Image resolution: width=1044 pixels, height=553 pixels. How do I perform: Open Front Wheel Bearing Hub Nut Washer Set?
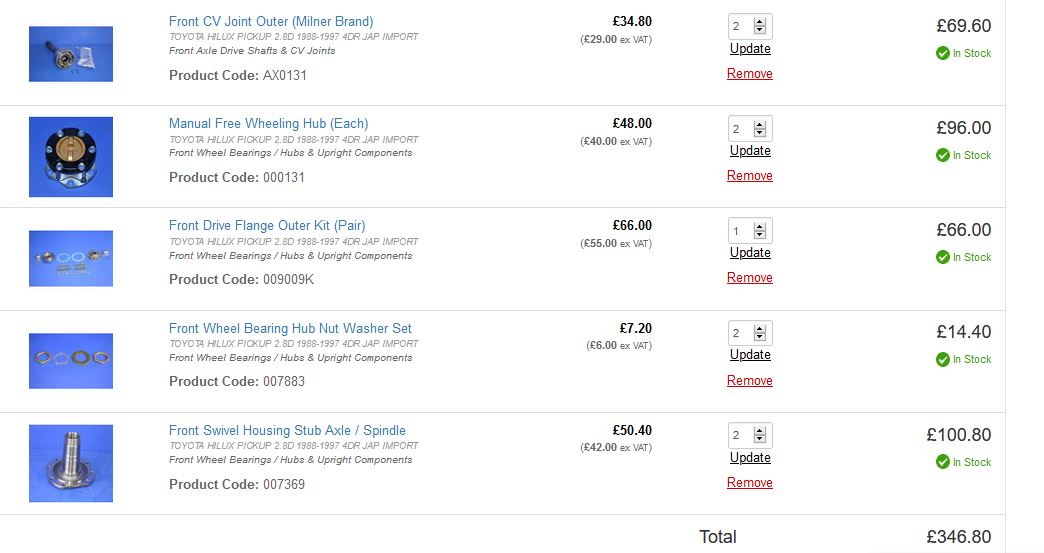pyautogui.click(x=290, y=328)
